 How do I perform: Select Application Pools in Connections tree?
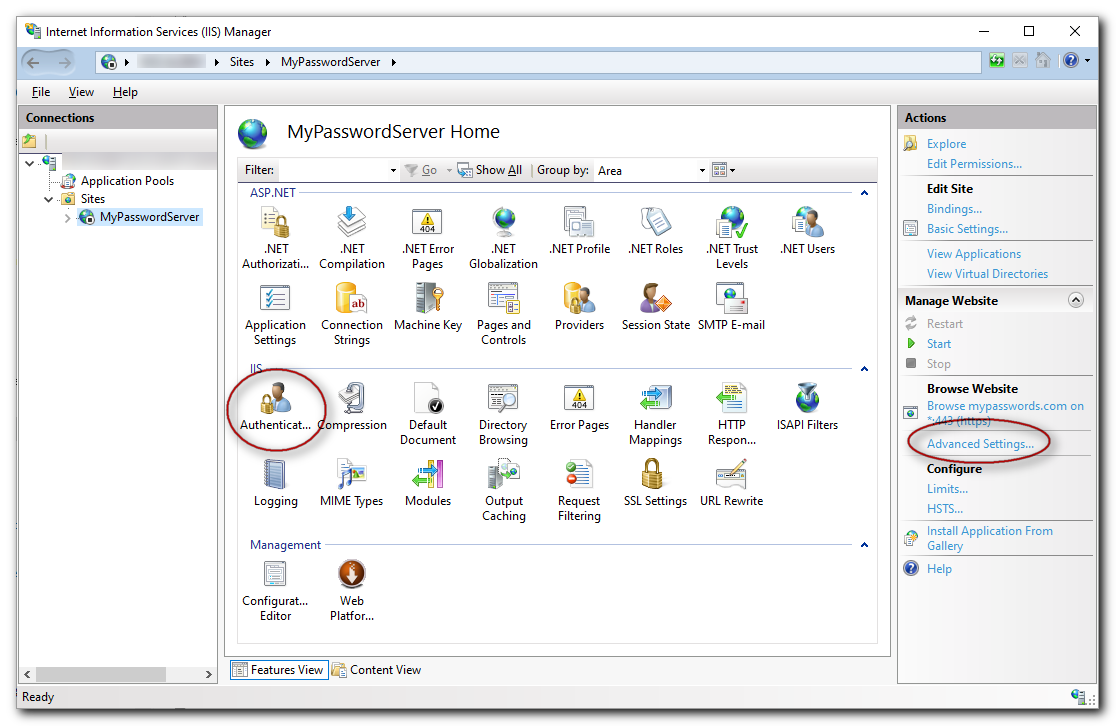point(127,181)
